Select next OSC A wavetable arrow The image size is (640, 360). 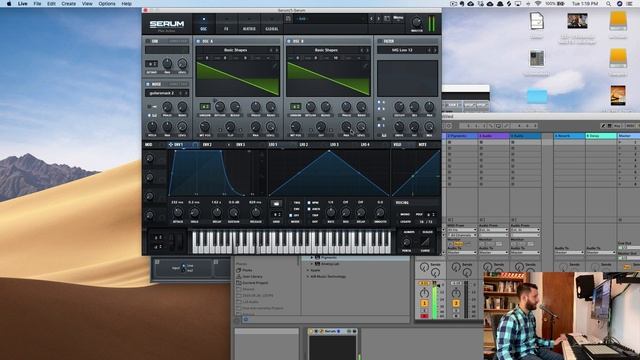(x=277, y=50)
